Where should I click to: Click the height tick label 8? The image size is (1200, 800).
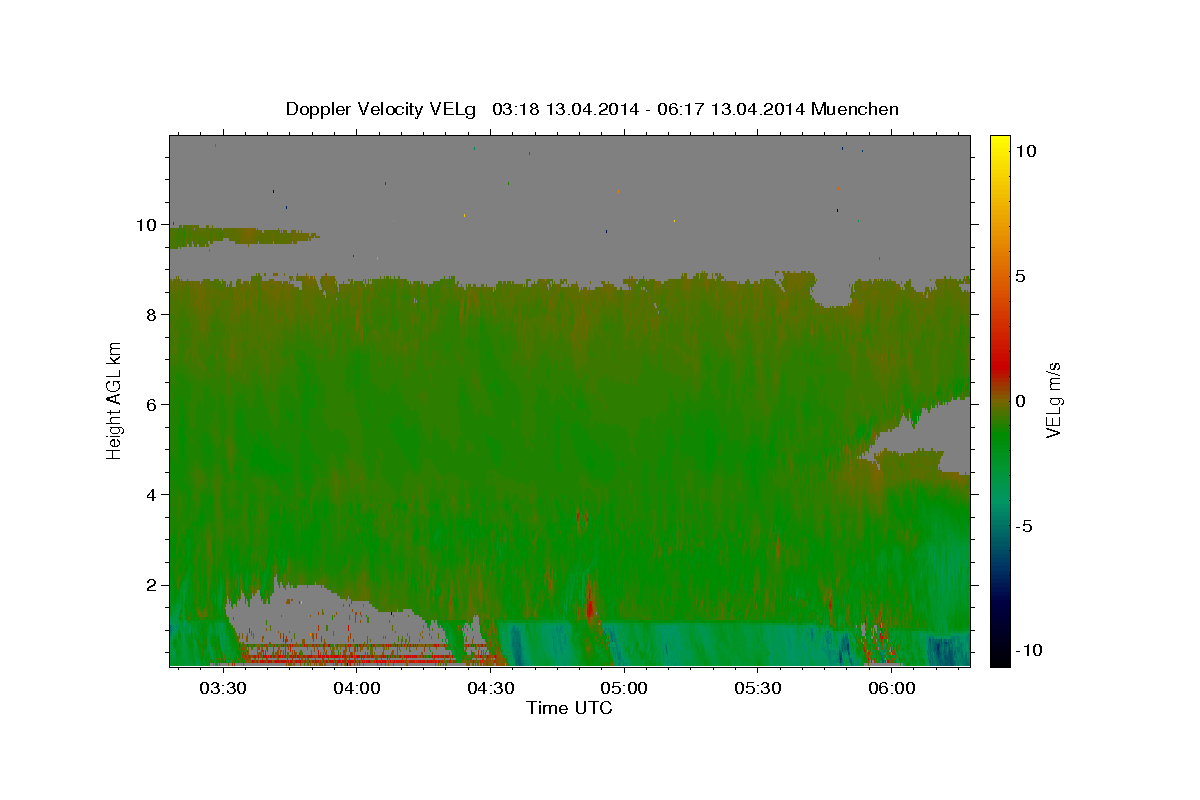click(153, 315)
